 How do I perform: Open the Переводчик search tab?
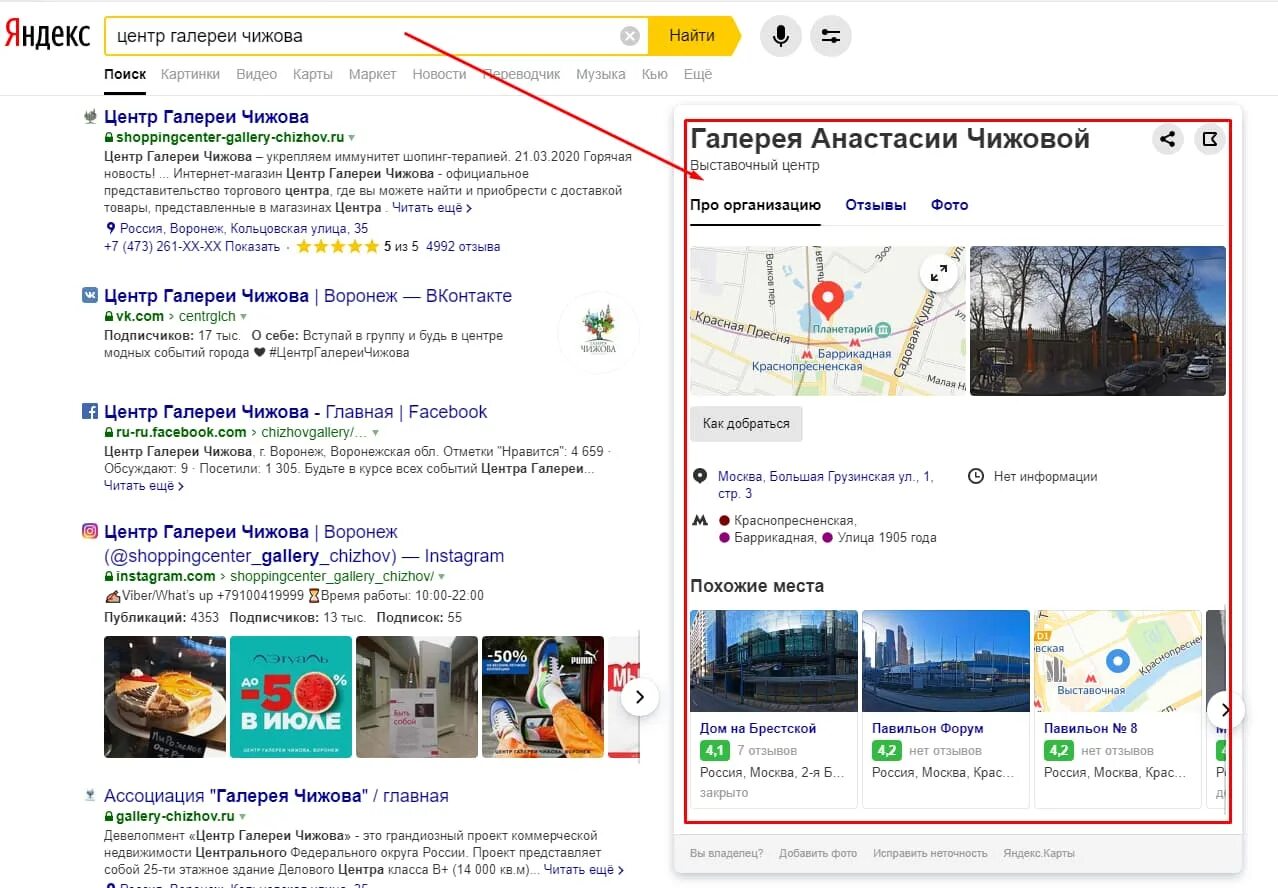tap(521, 74)
